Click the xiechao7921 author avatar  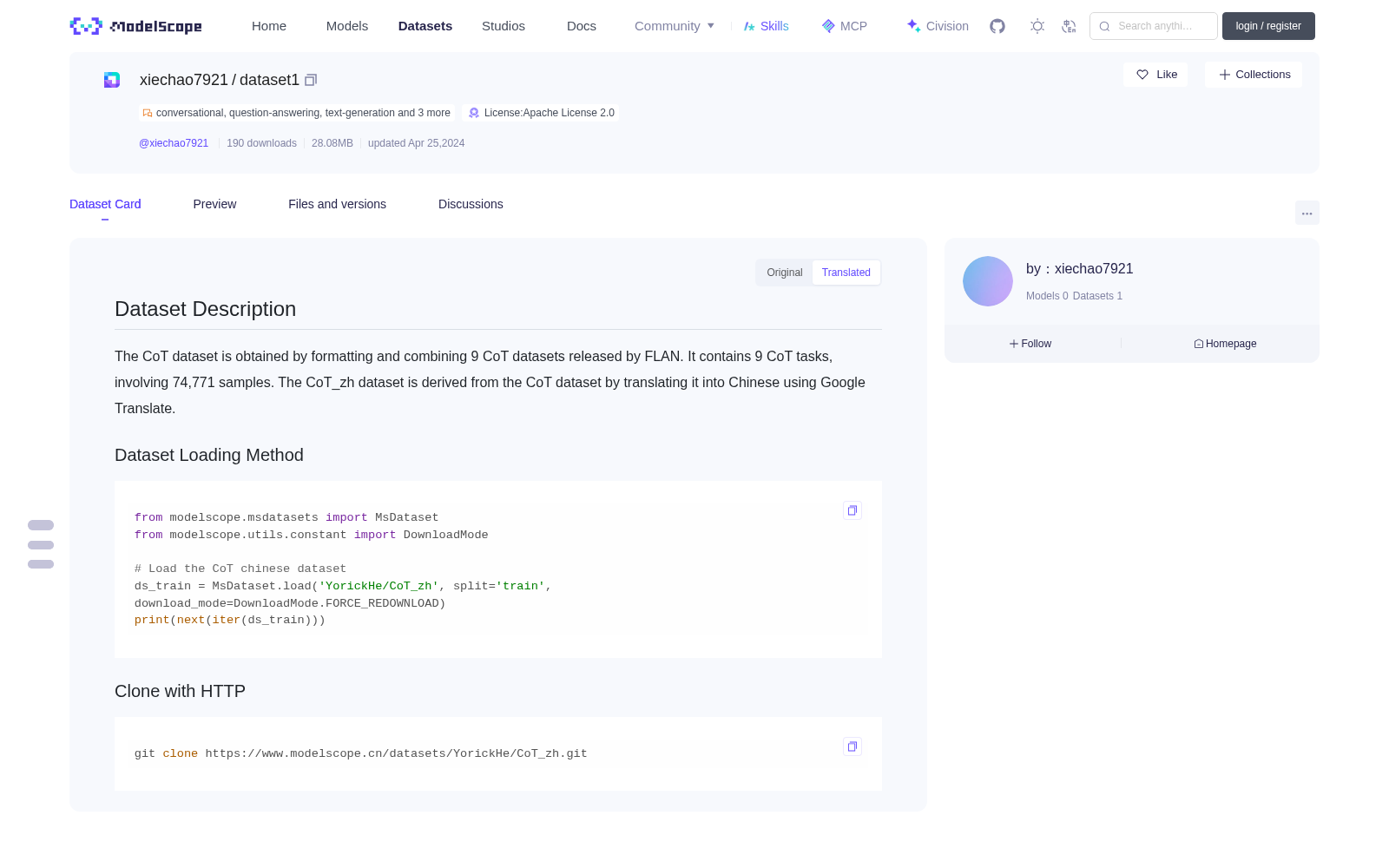click(988, 281)
